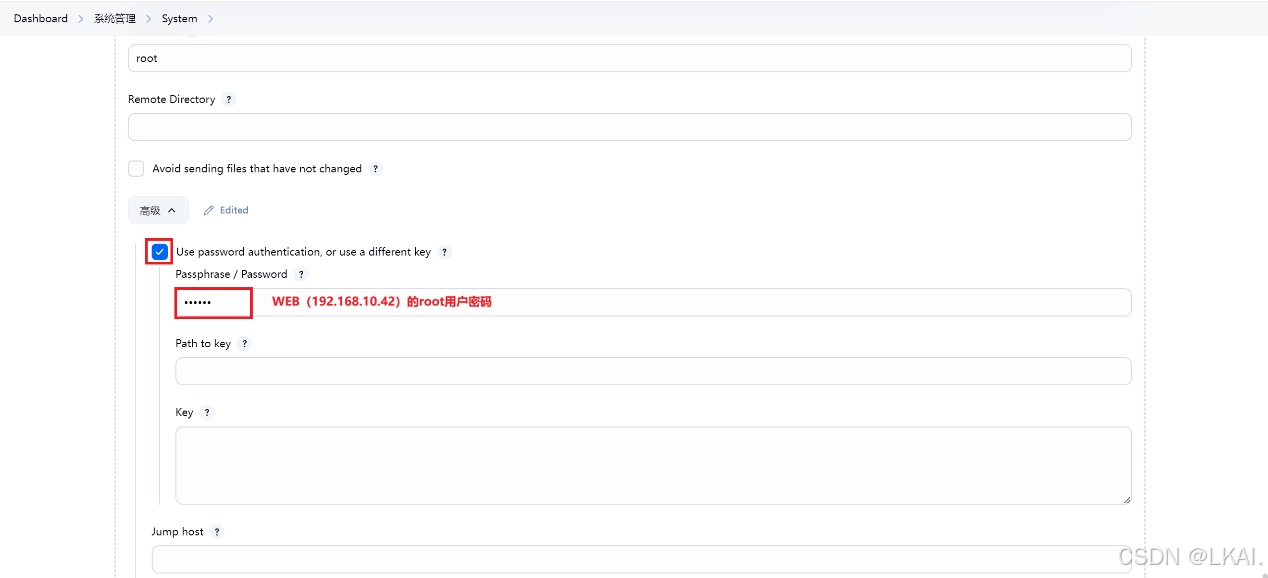This screenshot has height=578, width=1268.
Task: Click the Remote Directory input field
Action: pos(630,127)
